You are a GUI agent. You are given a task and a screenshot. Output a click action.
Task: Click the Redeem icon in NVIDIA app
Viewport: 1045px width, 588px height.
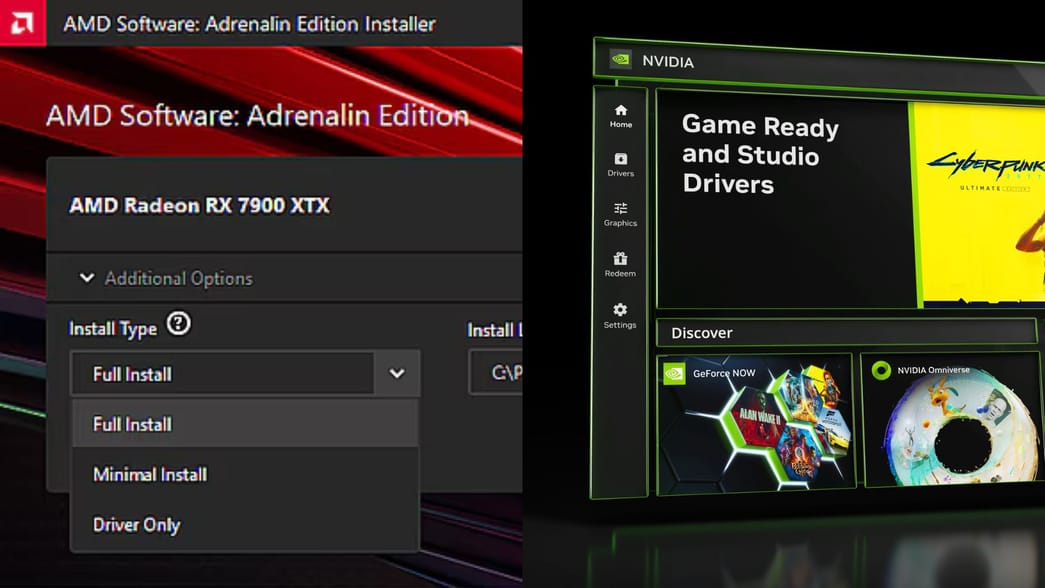620,262
